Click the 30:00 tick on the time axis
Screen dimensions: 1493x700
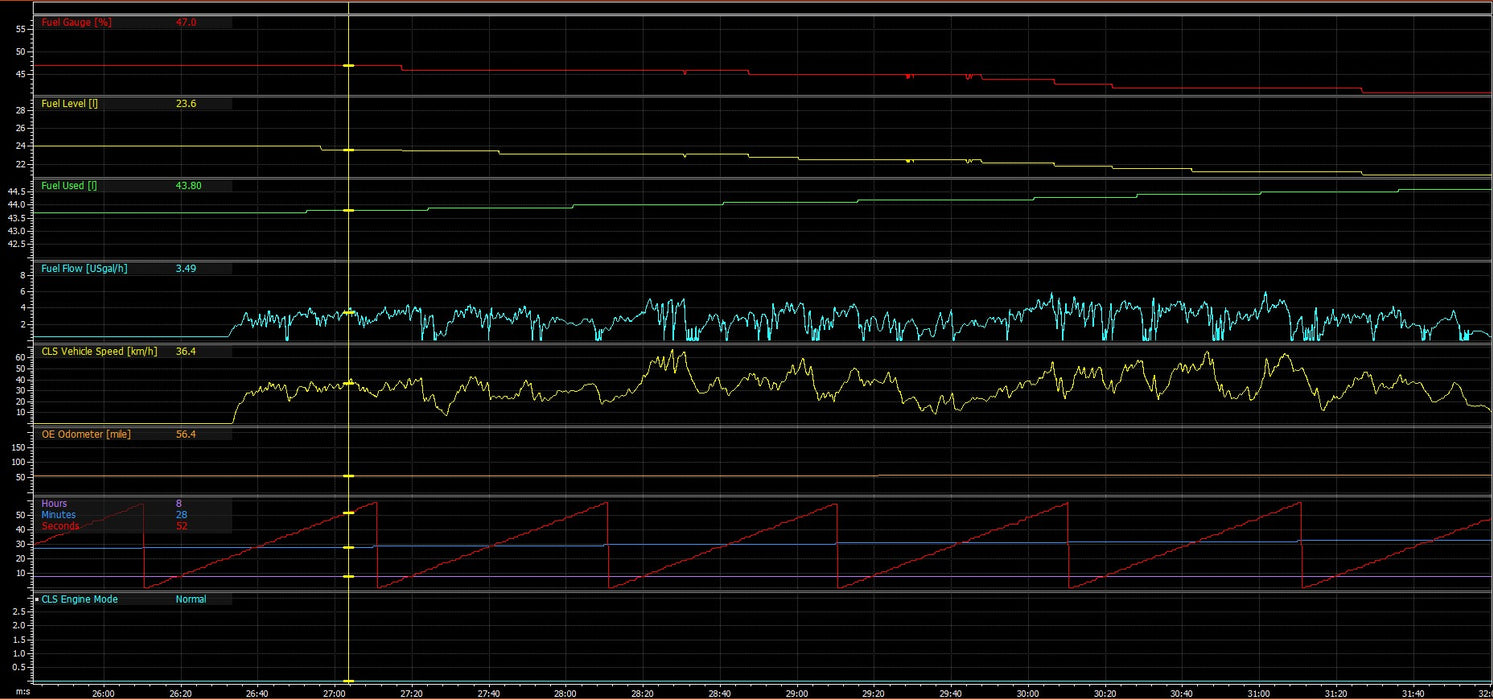[1028, 692]
